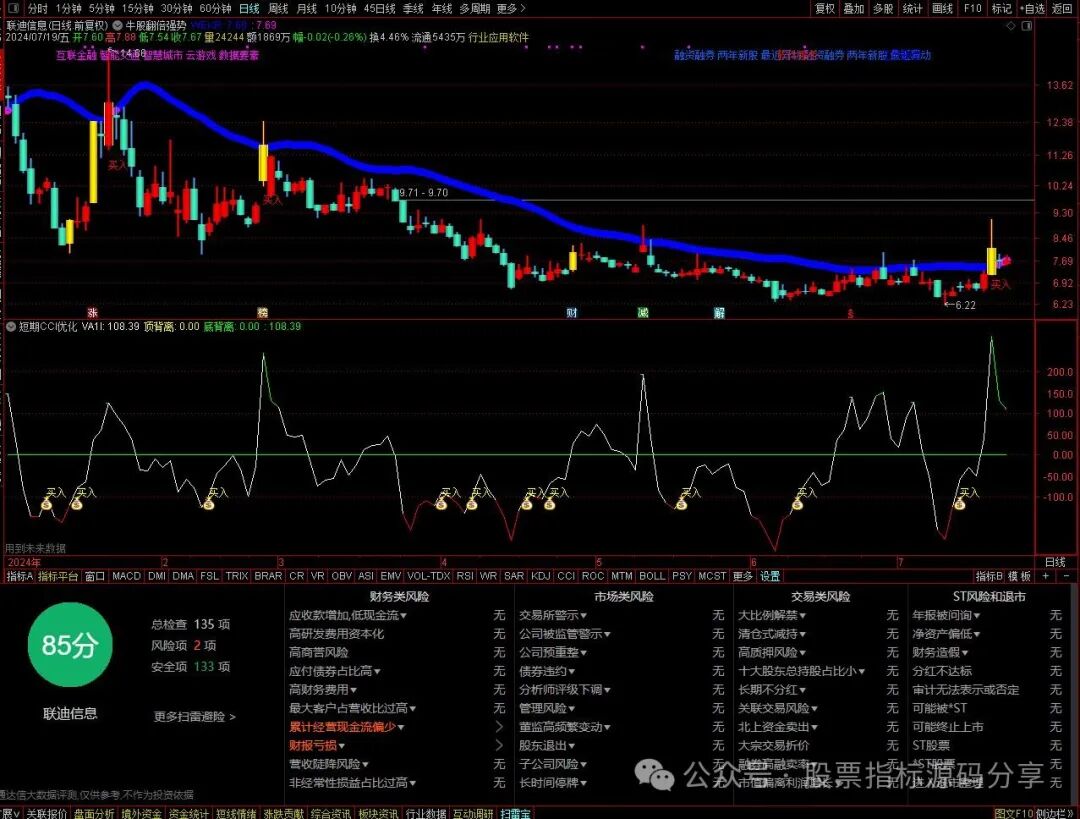The width and height of the screenshot is (1080, 819).
Task: Select VOL-TDX indicator
Action: (428, 576)
